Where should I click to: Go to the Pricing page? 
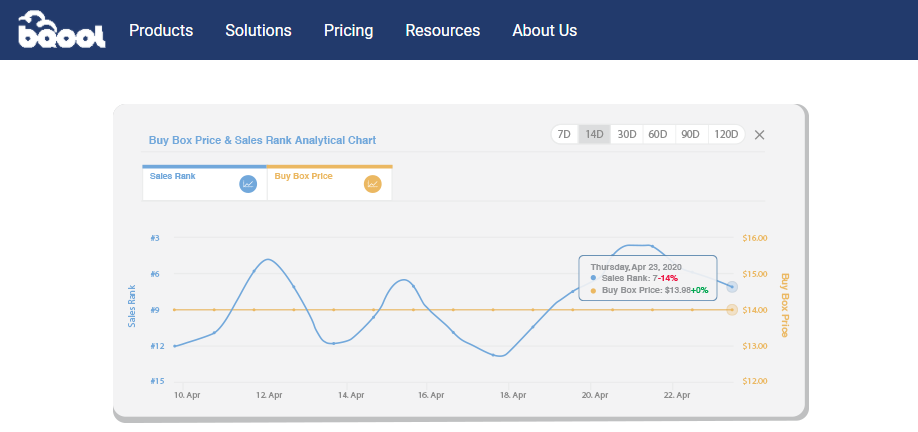coord(348,31)
